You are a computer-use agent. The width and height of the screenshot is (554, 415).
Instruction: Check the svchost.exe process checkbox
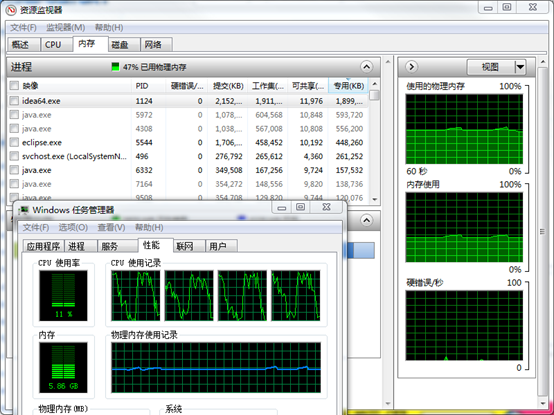click(14, 156)
